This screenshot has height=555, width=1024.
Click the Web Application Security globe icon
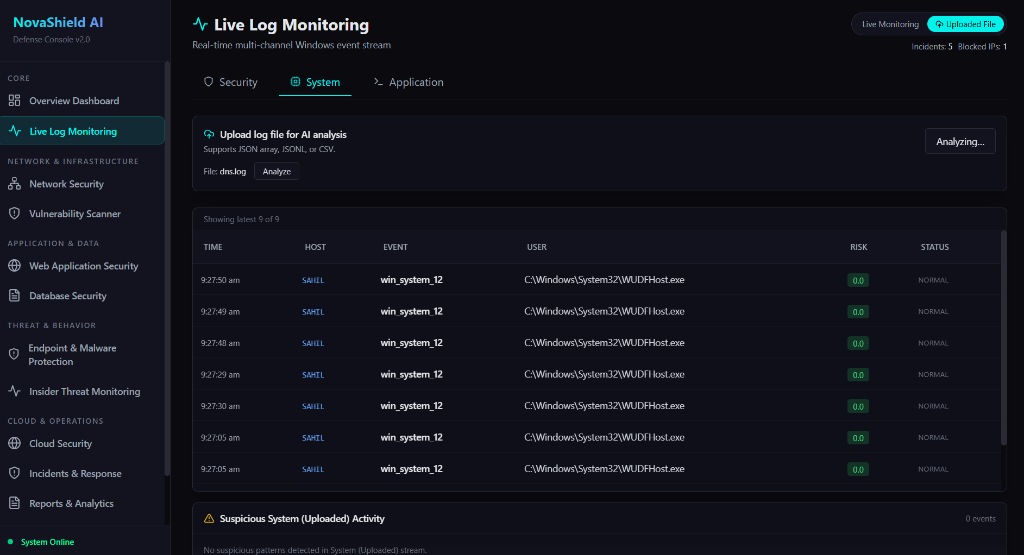[14, 266]
